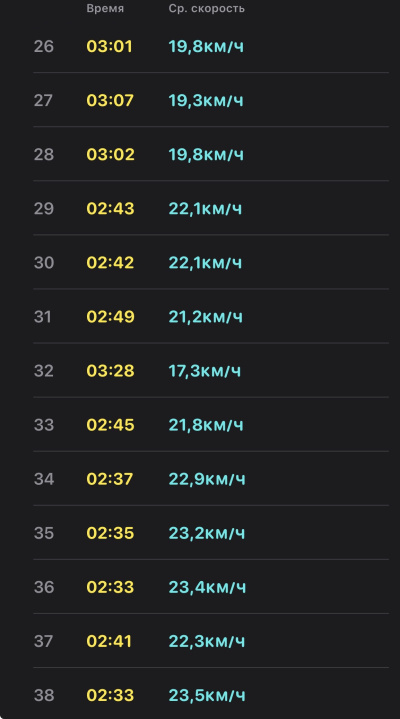The width and height of the screenshot is (400, 719).
Task: Click speed 17,3км/ч in split 32
Action: [x=205, y=371]
